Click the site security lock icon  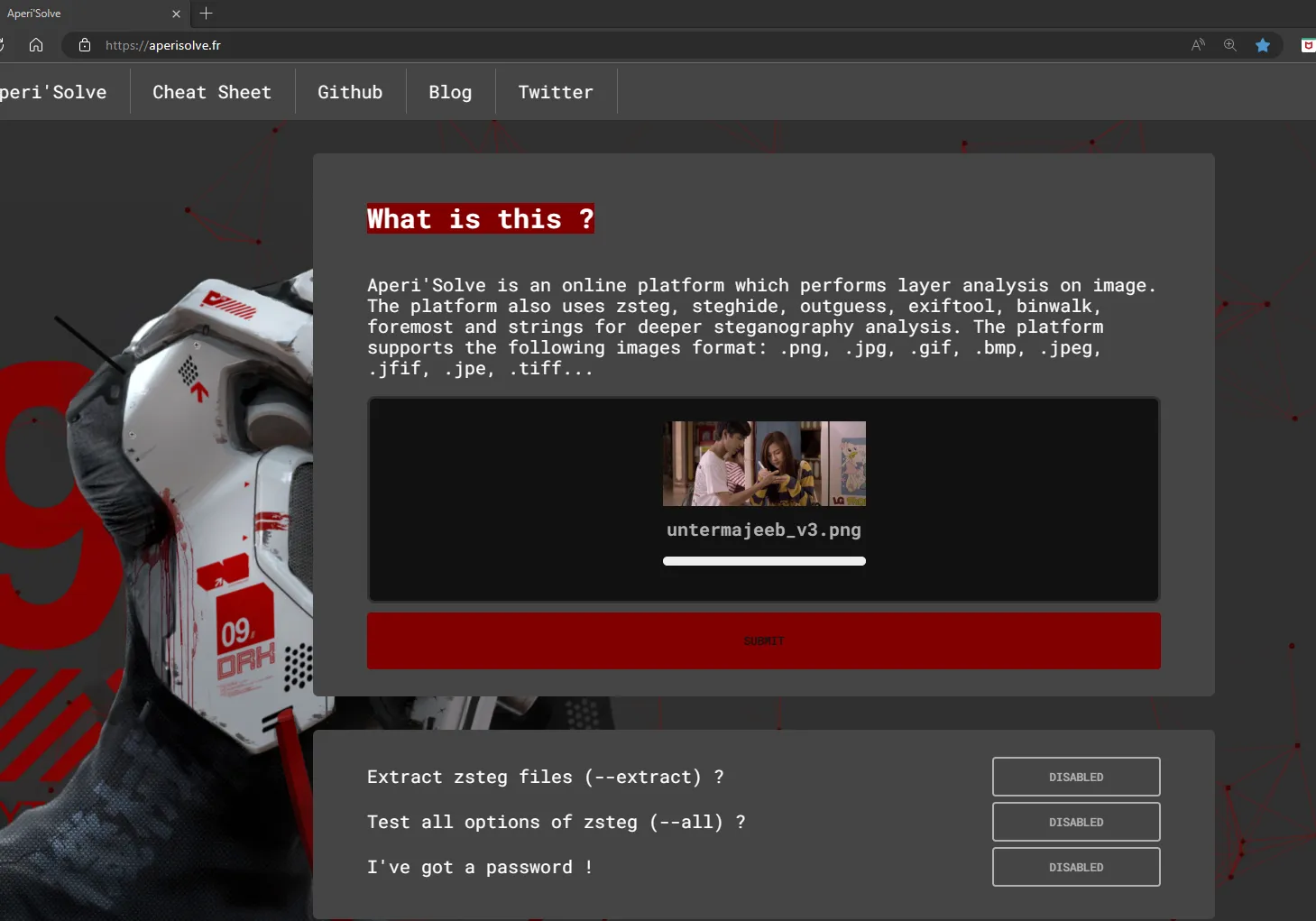pos(85,45)
